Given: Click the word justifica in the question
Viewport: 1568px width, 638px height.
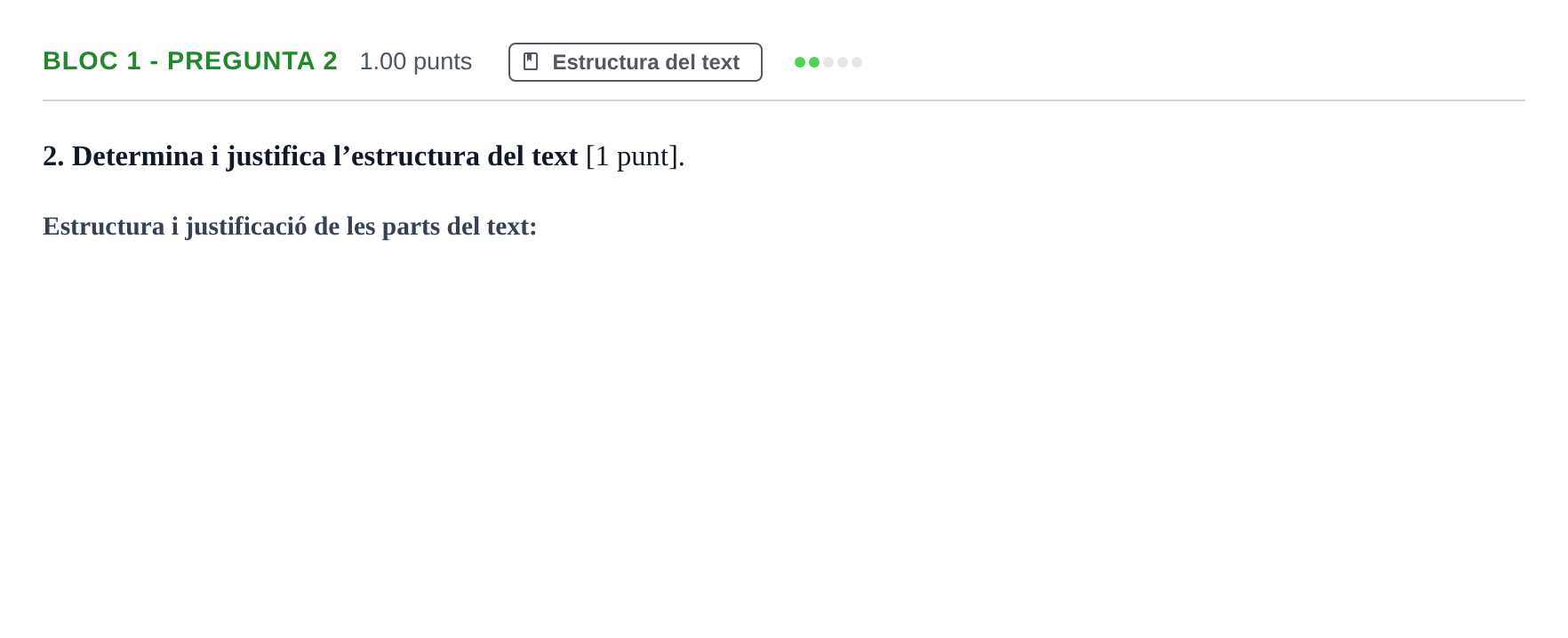Looking at the screenshot, I should tap(276, 157).
